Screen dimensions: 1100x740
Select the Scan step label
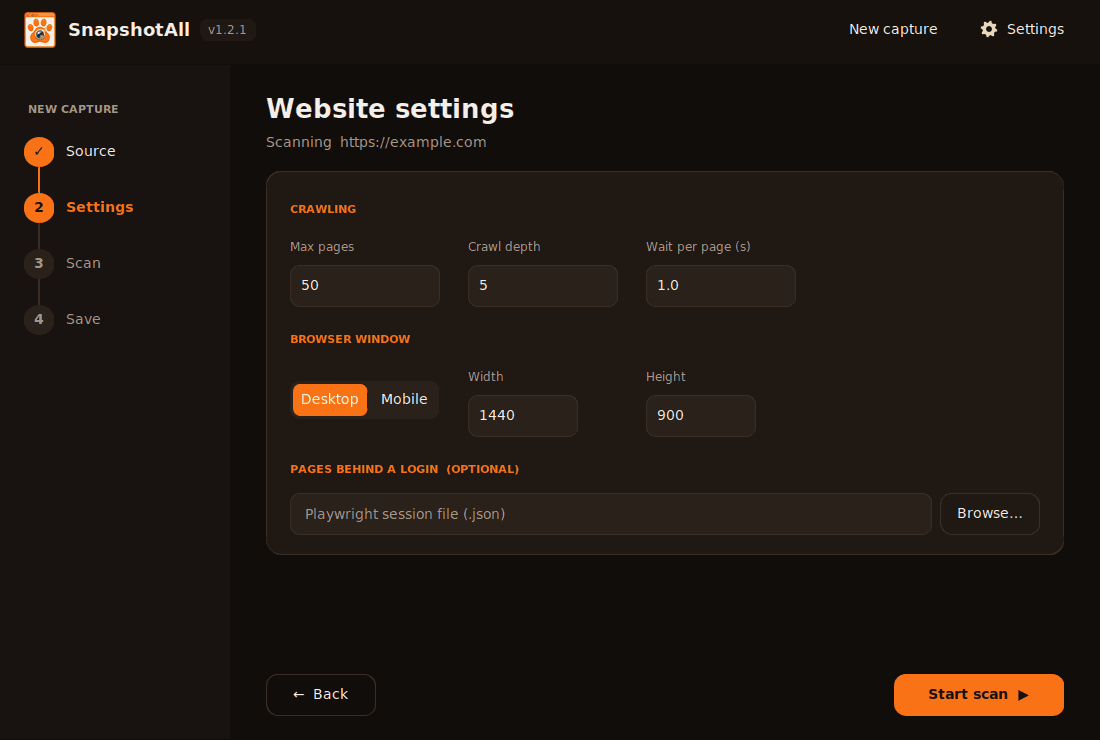click(83, 264)
